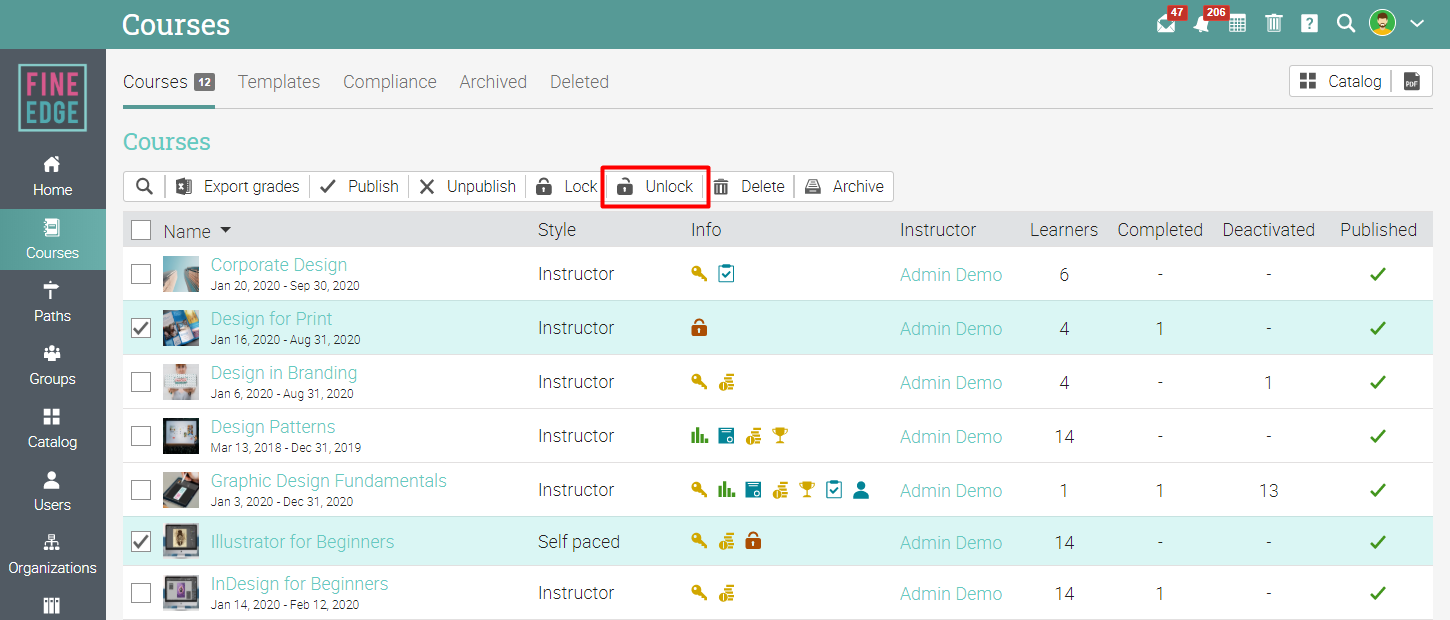The height and width of the screenshot is (620, 1450).
Task: Click the Unlock button
Action: coord(655,186)
